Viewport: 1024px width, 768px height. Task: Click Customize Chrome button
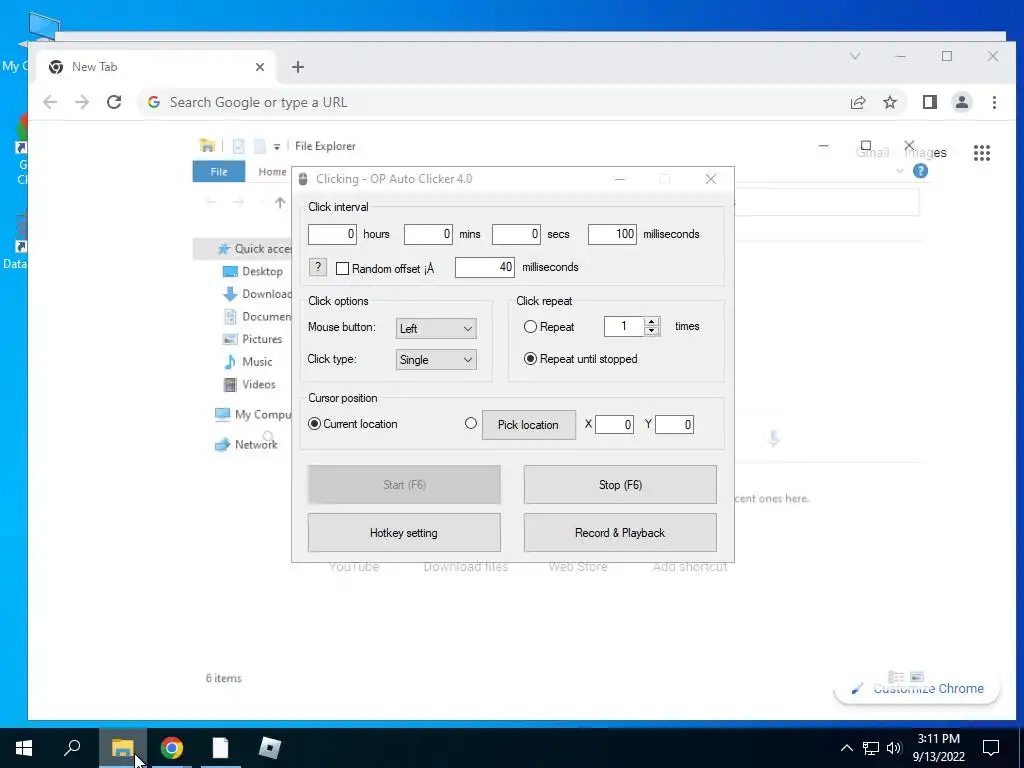pos(917,688)
